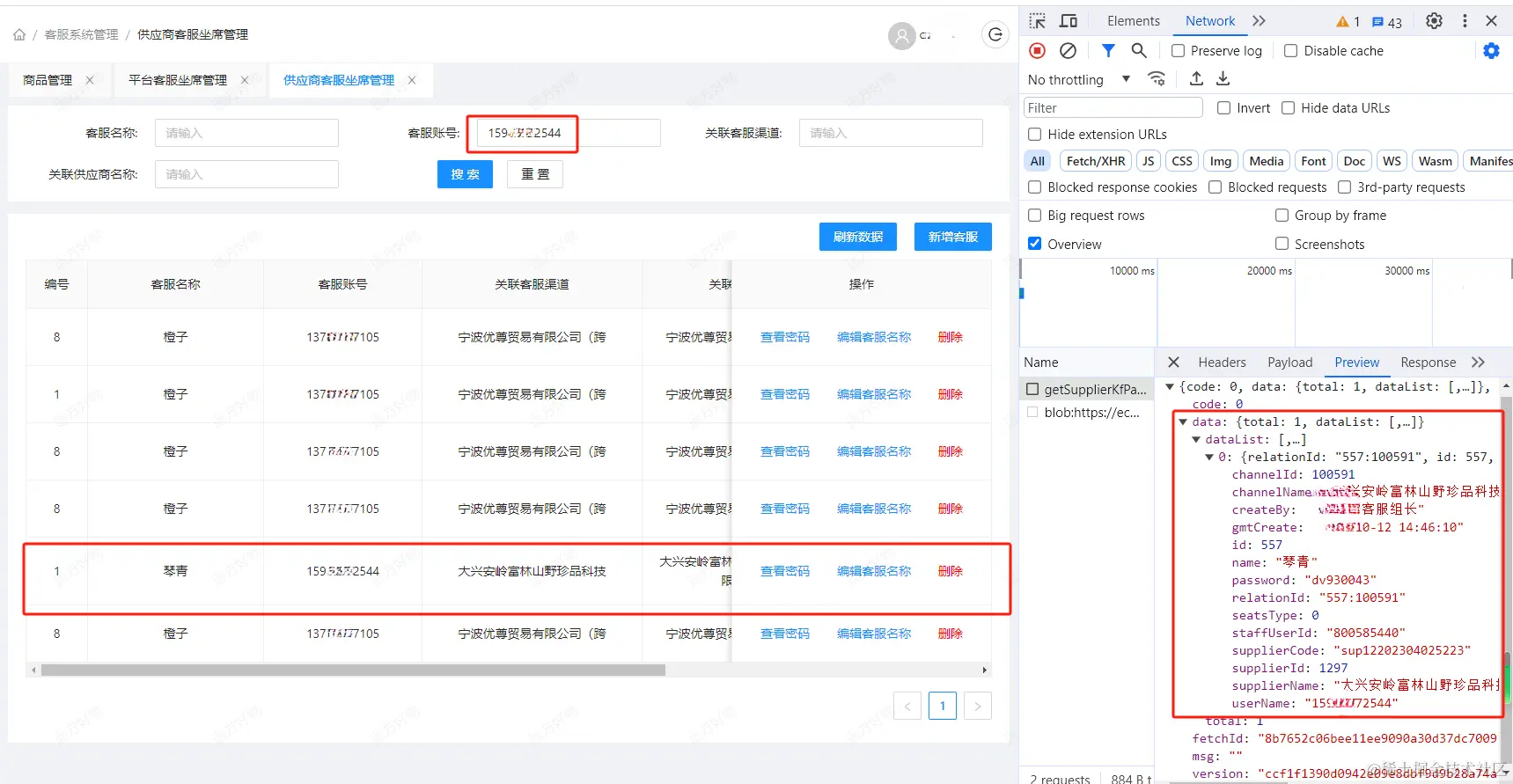The width and height of the screenshot is (1513, 784).
Task: Tick Hide data URLs checkbox
Action: point(1289,108)
